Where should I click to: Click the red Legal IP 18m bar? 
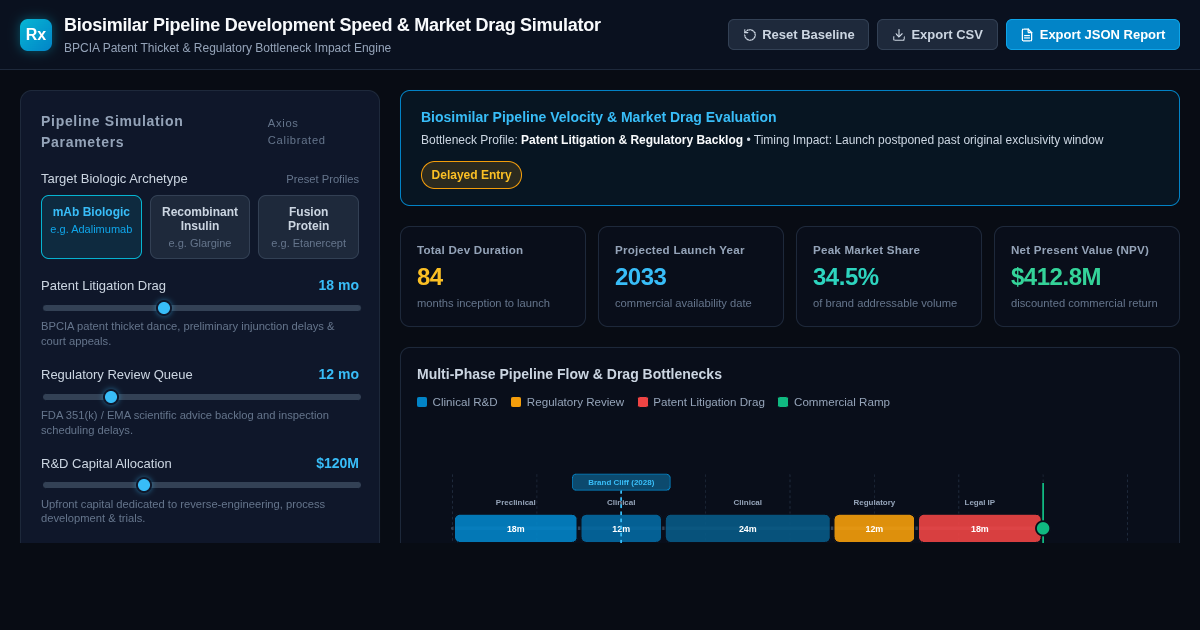click(980, 528)
